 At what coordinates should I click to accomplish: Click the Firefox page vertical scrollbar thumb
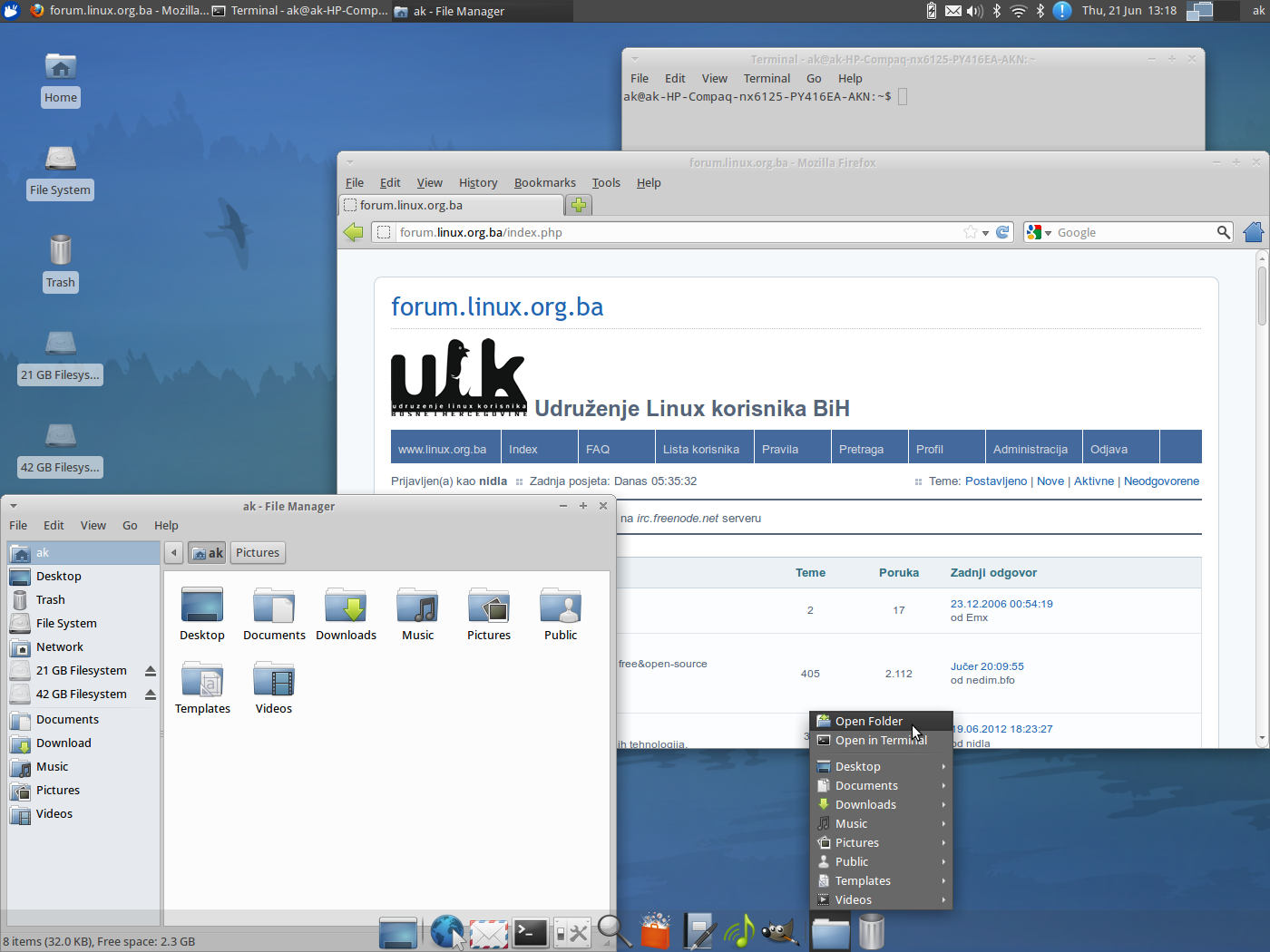point(1262,296)
